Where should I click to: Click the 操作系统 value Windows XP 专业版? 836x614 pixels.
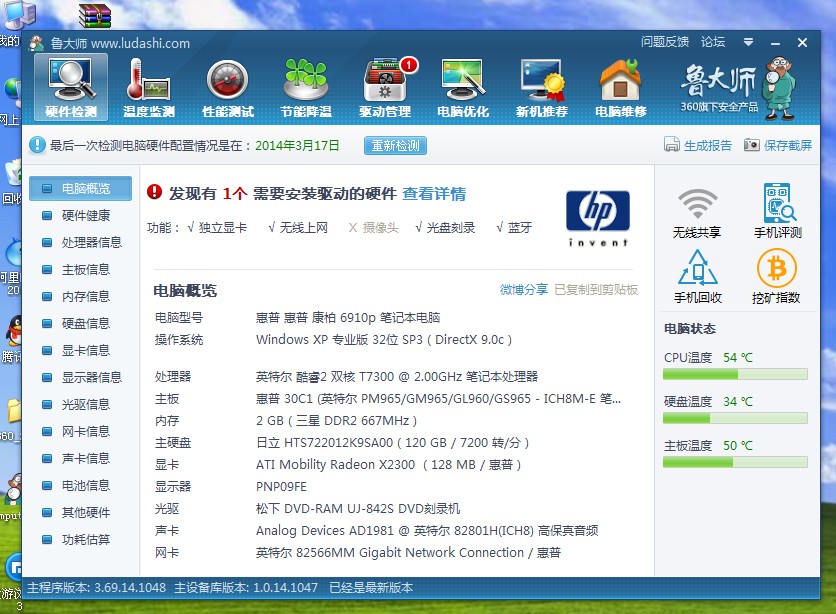(384, 340)
